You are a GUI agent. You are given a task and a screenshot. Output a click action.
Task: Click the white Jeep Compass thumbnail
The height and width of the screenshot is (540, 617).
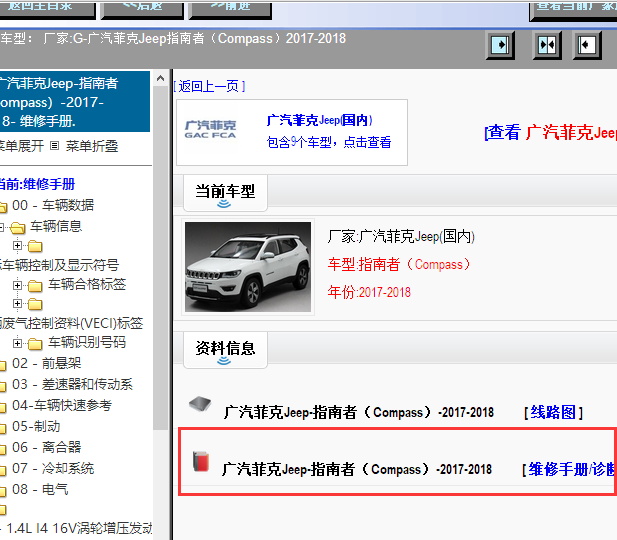click(x=248, y=267)
